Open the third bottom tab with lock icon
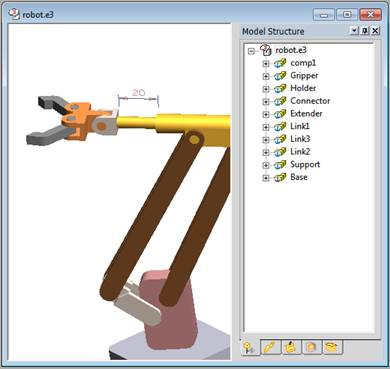 pyautogui.click(x=291, y=347)
